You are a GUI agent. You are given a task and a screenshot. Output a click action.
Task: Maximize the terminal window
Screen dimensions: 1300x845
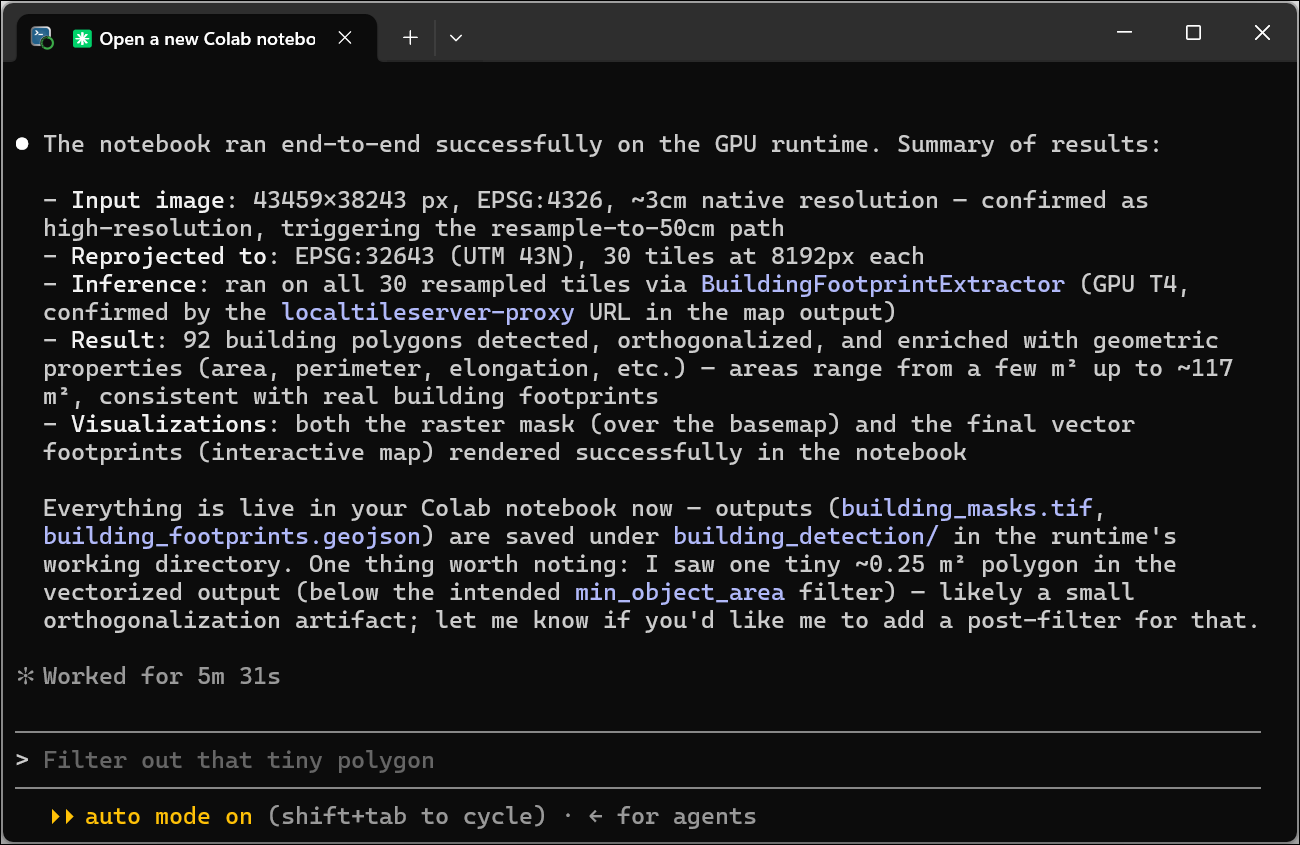(x=1193, y=33)
